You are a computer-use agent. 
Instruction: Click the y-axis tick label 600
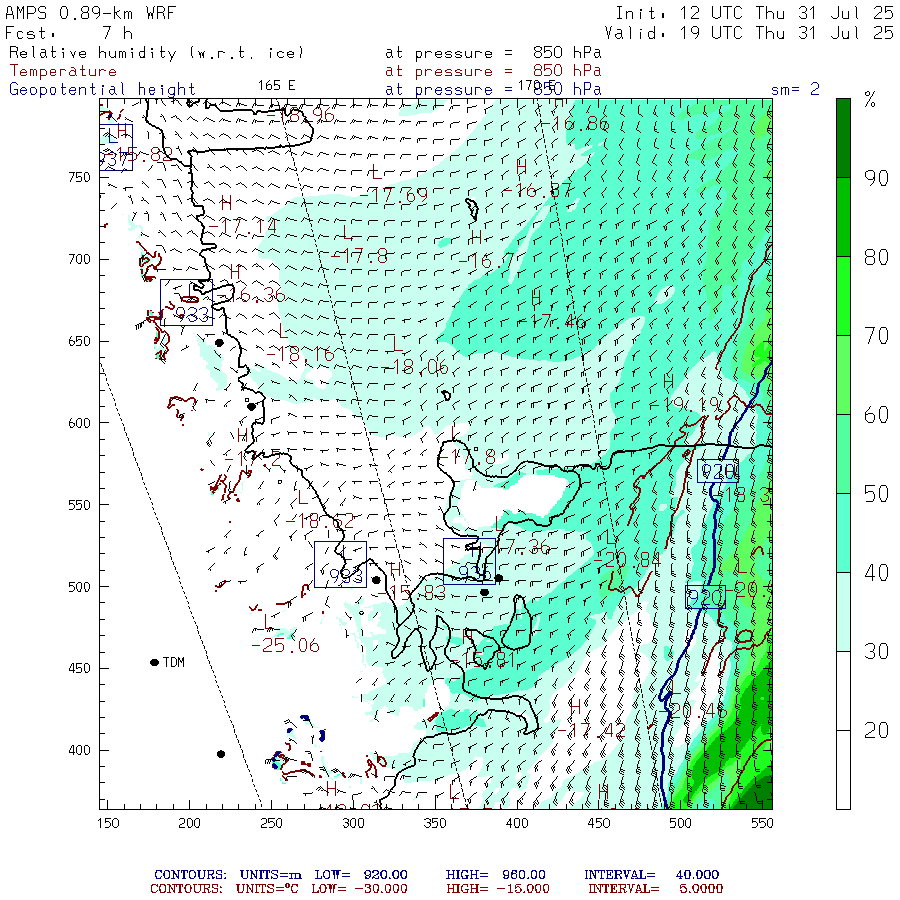[79, 423]
